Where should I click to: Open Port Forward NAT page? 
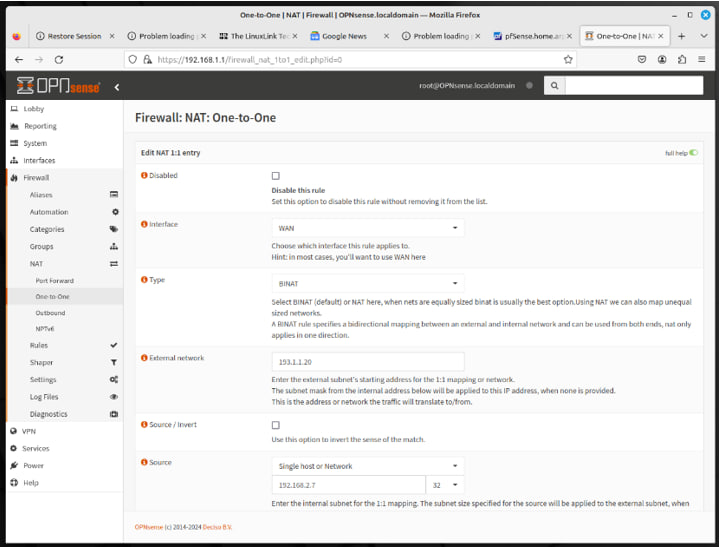click(x=55, y=281)
